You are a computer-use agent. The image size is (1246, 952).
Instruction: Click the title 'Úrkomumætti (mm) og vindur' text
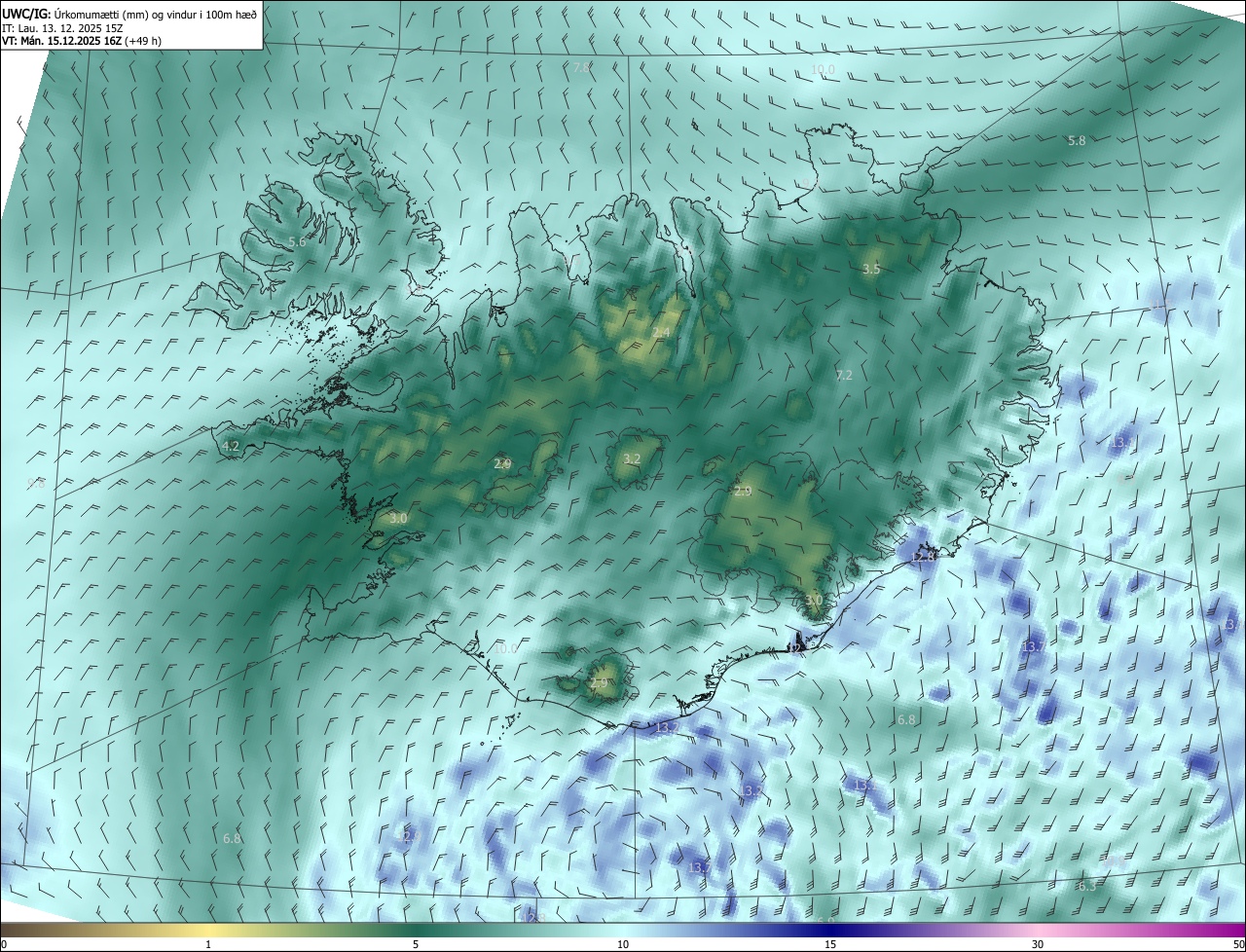(124, 13)
